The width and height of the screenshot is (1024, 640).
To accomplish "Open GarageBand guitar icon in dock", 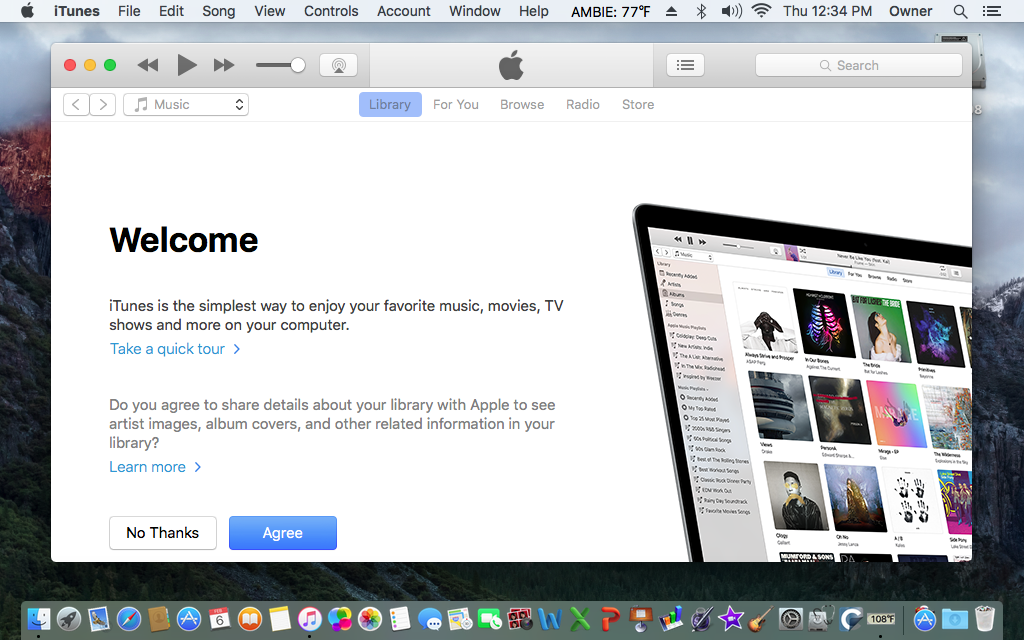I will [x=760, y=618].
